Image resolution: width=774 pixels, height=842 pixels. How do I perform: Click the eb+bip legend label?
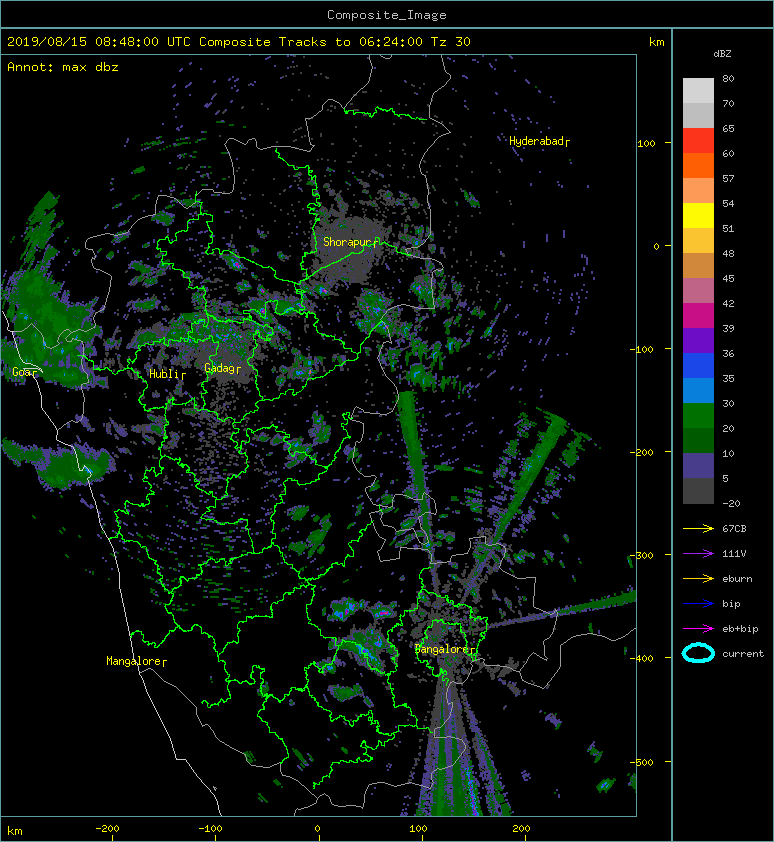pyautogui.click(x=740, y=629)
